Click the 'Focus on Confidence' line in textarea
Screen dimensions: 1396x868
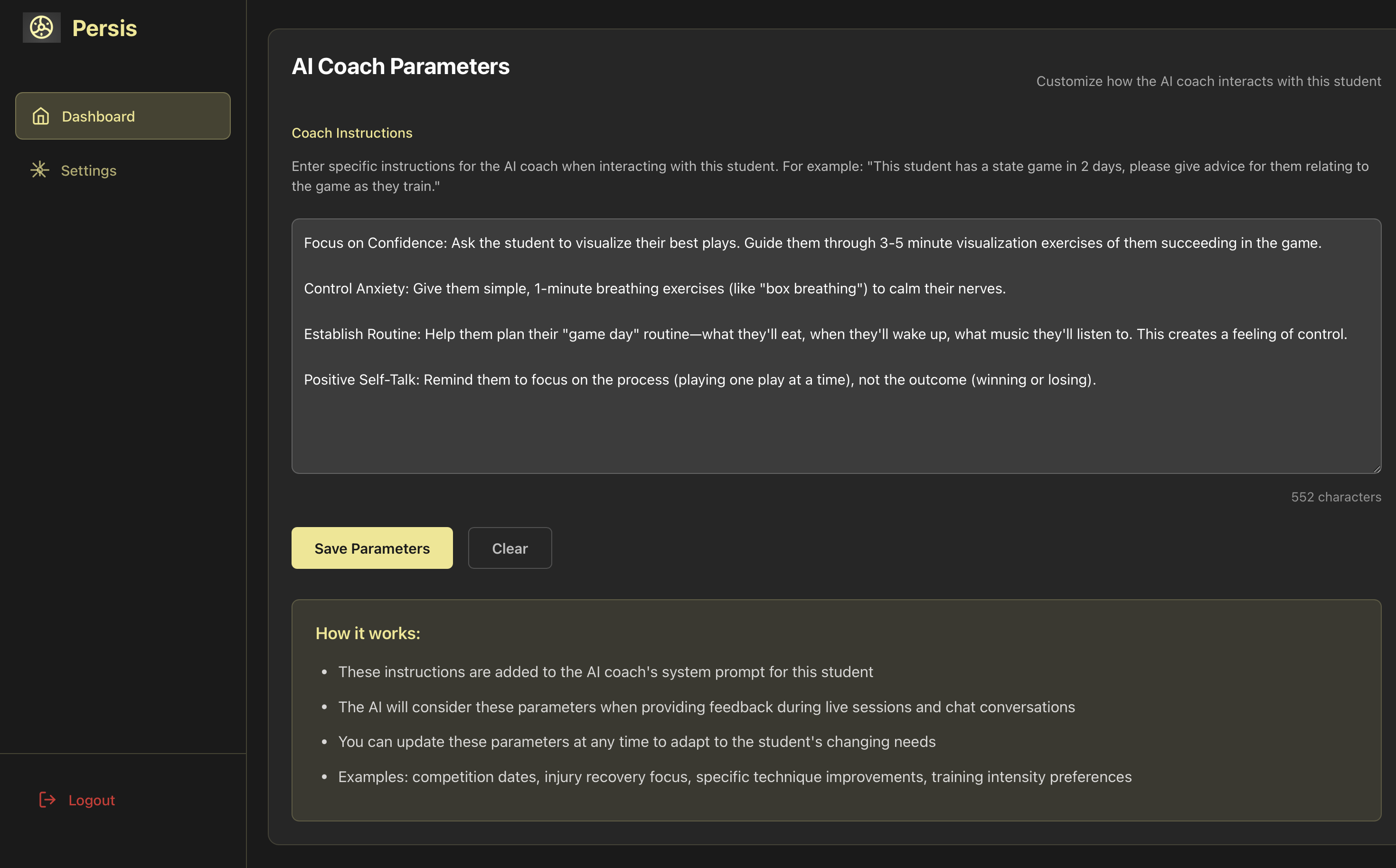(811, 243)
